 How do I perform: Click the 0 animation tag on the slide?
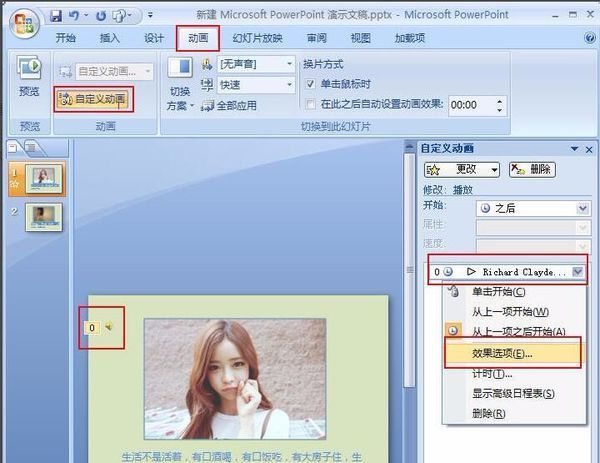coord(92,328)
